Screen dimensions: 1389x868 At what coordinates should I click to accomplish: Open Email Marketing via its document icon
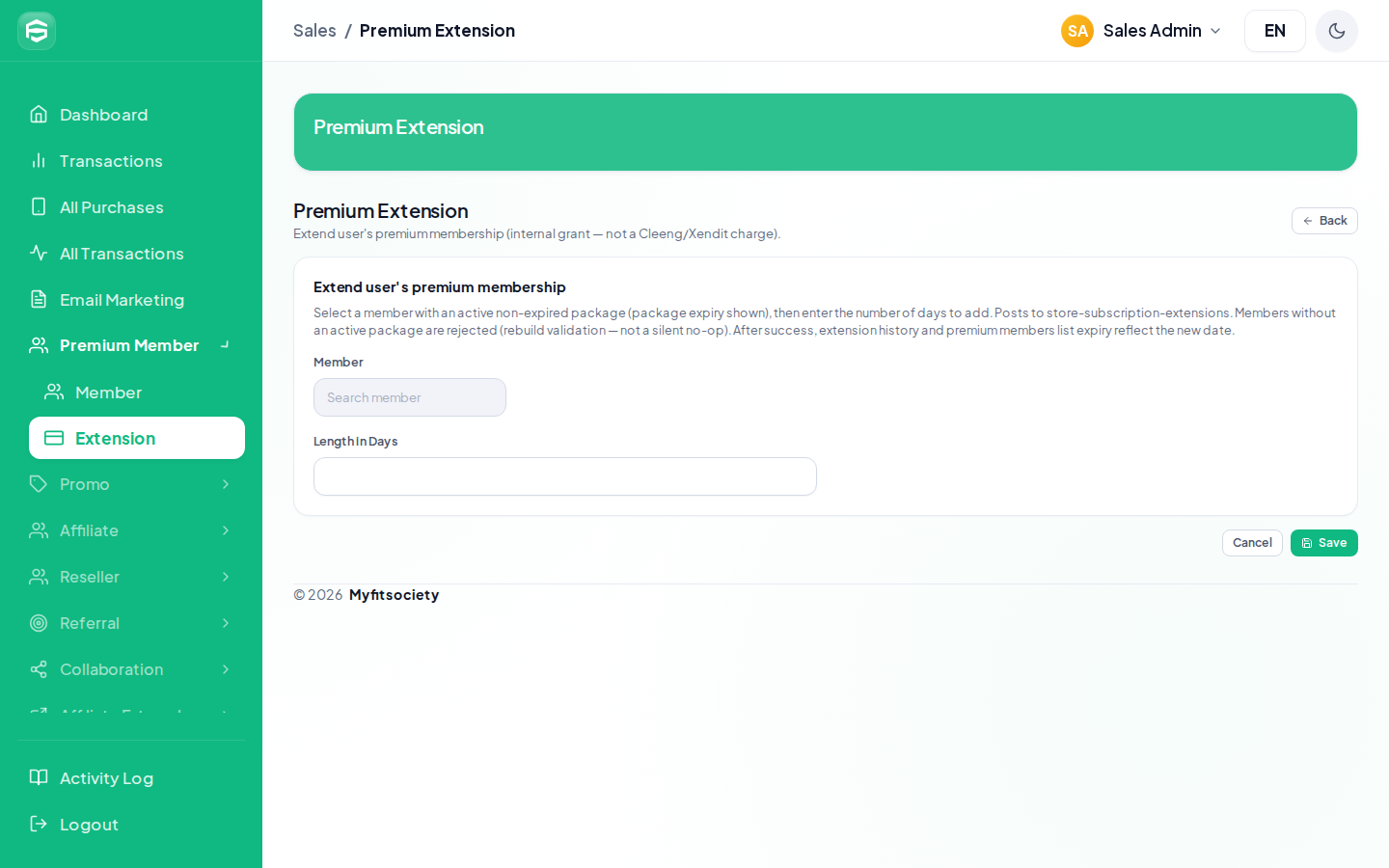[x=39, y=300]
